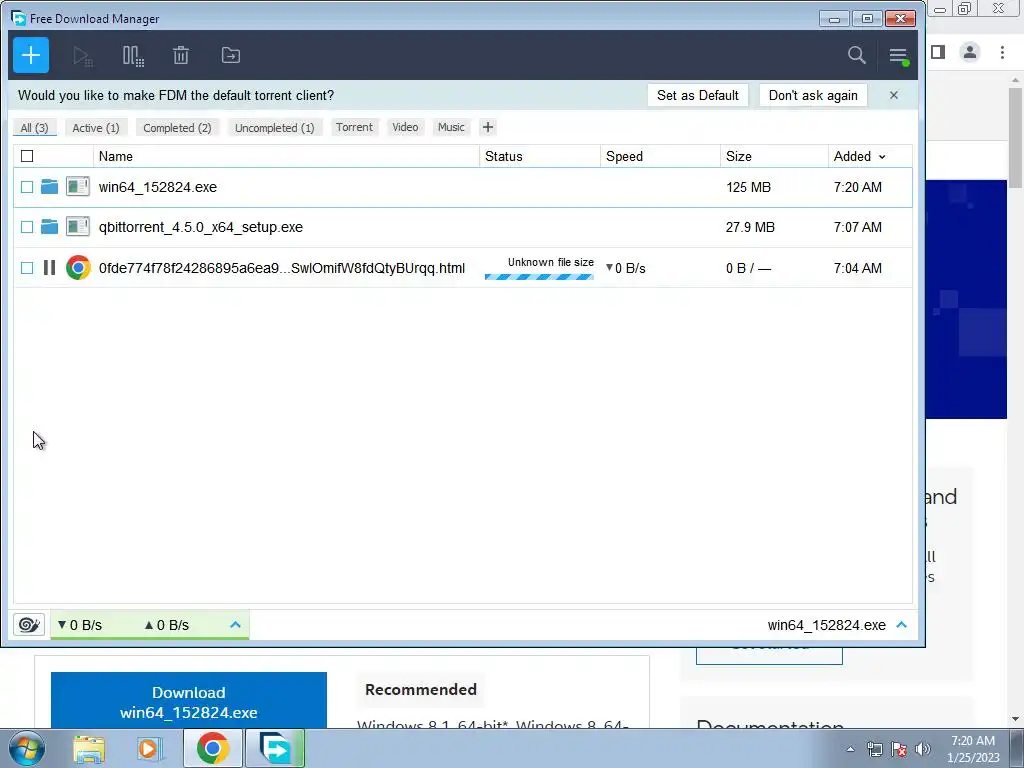Select win64_152824.exe file name
Screen dimensions: 1024x768
(157, 187)
